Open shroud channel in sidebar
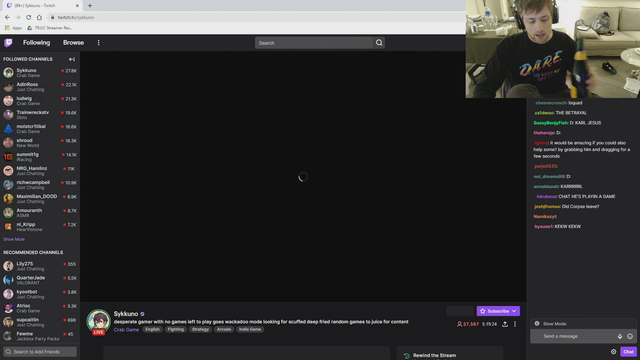Screen dimensions: 640x360 pos(40,143)
